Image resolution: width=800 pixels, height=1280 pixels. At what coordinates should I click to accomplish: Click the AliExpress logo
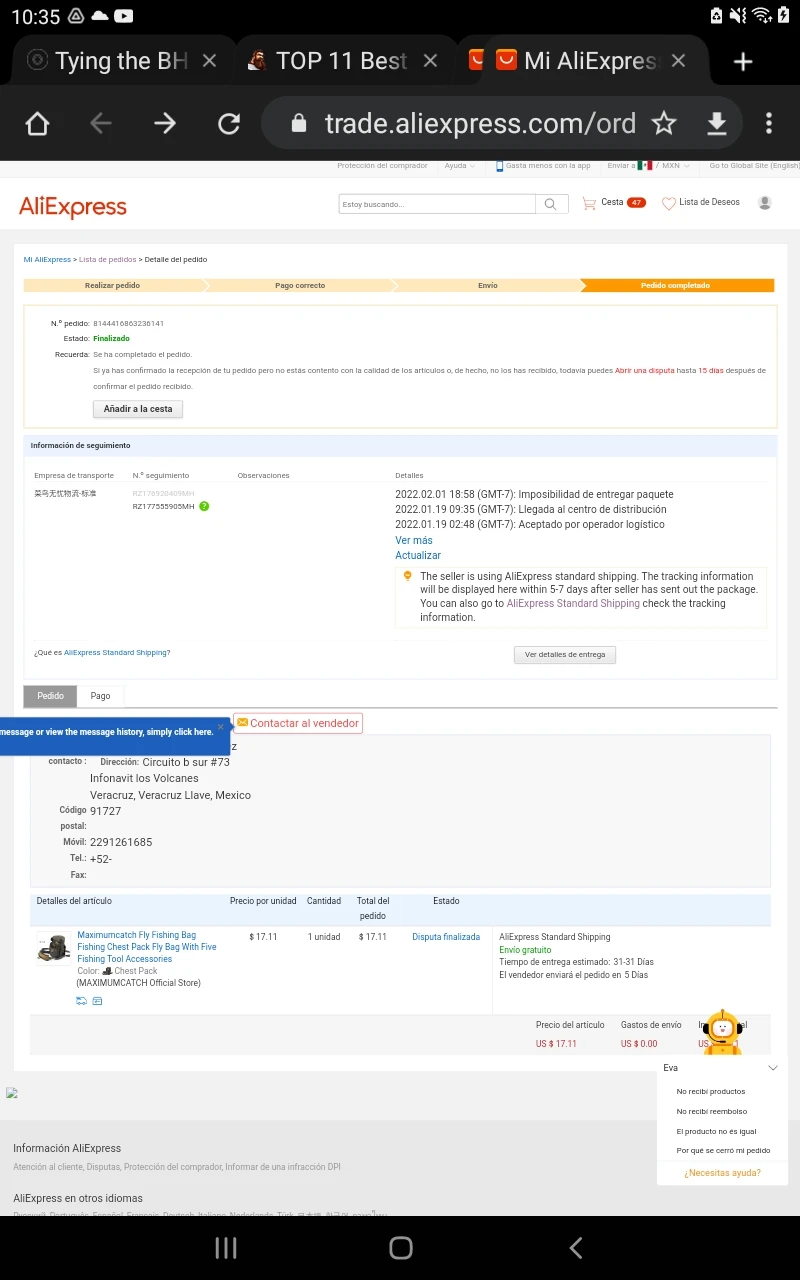pos(73,207)
